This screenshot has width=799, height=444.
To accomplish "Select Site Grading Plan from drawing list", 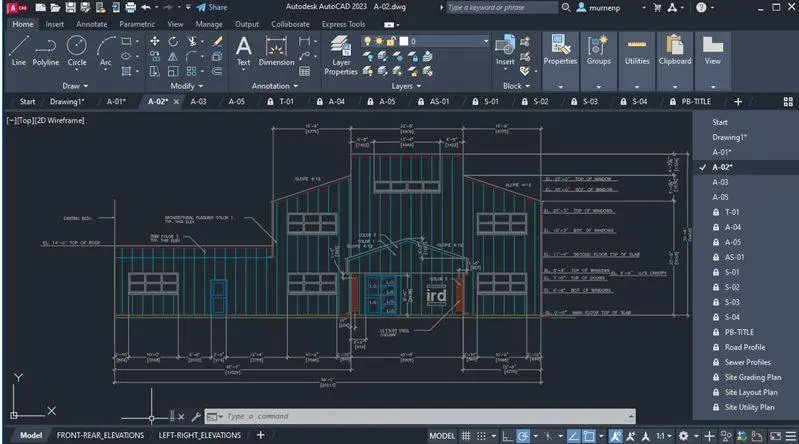I will pyautogui.click(x=752, y=377).
